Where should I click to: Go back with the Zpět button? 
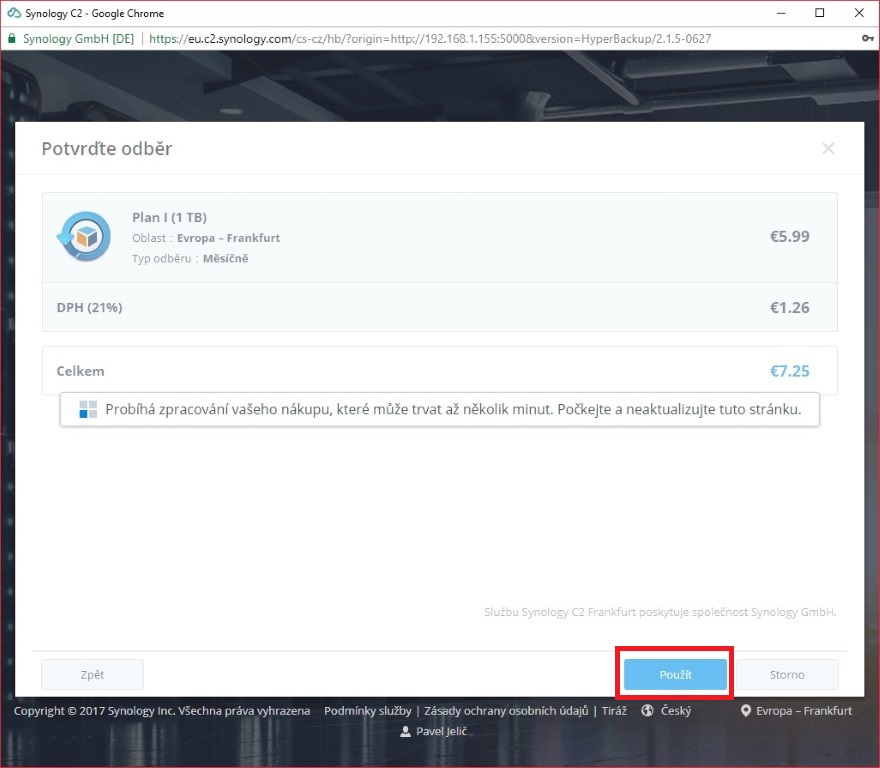[92, 674]
